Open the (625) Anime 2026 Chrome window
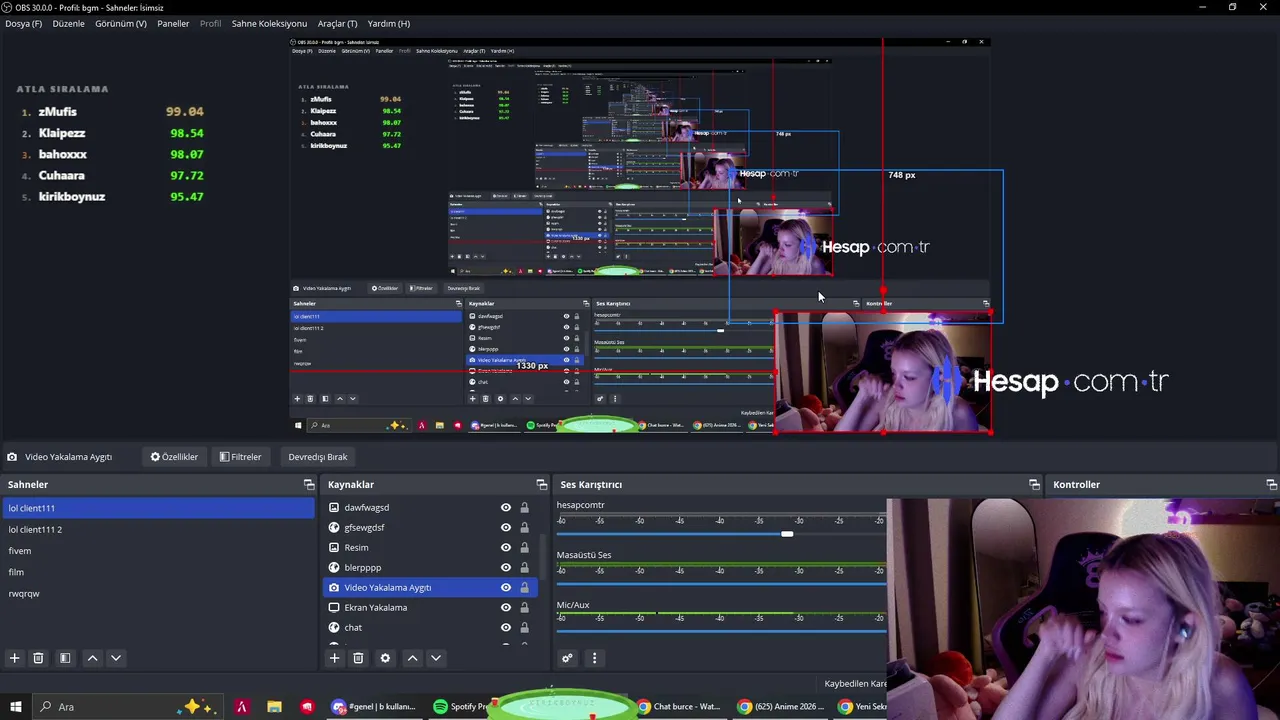1280x720 pixels. pos(780,707)
